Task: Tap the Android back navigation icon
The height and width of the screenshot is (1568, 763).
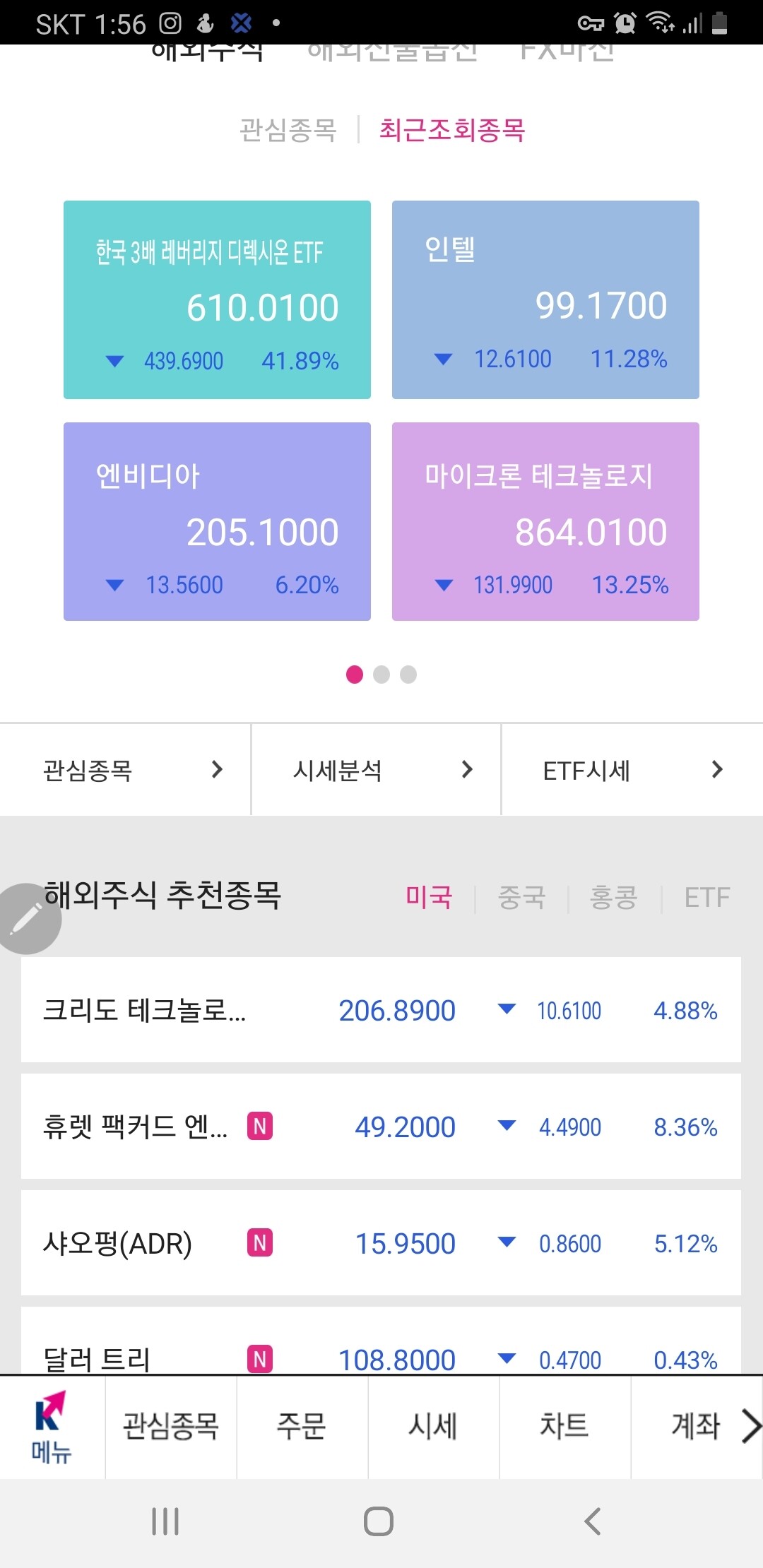Action: click(592, 1521)
